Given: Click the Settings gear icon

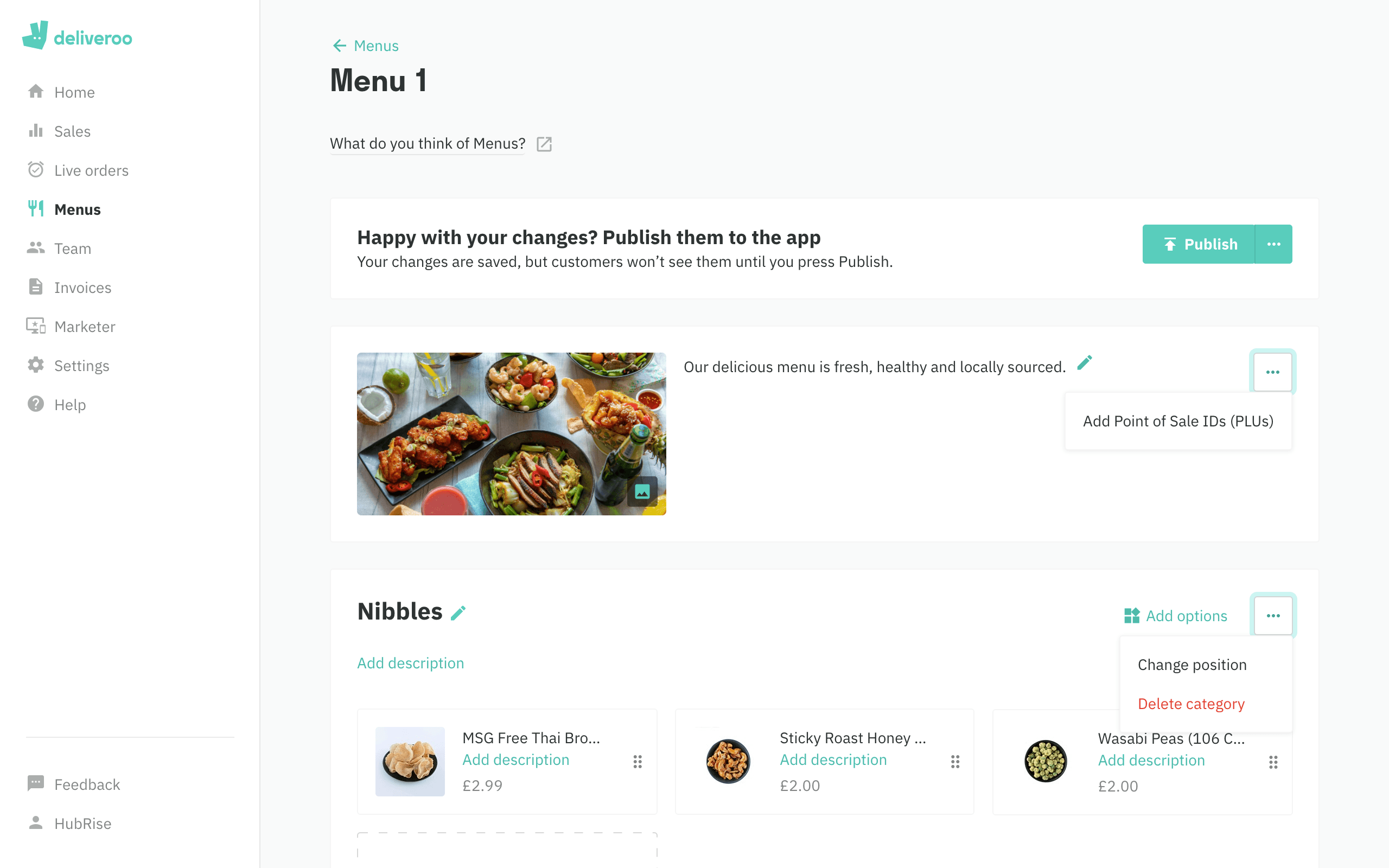Looking at the screenshot, I should (x=36, y=365).
